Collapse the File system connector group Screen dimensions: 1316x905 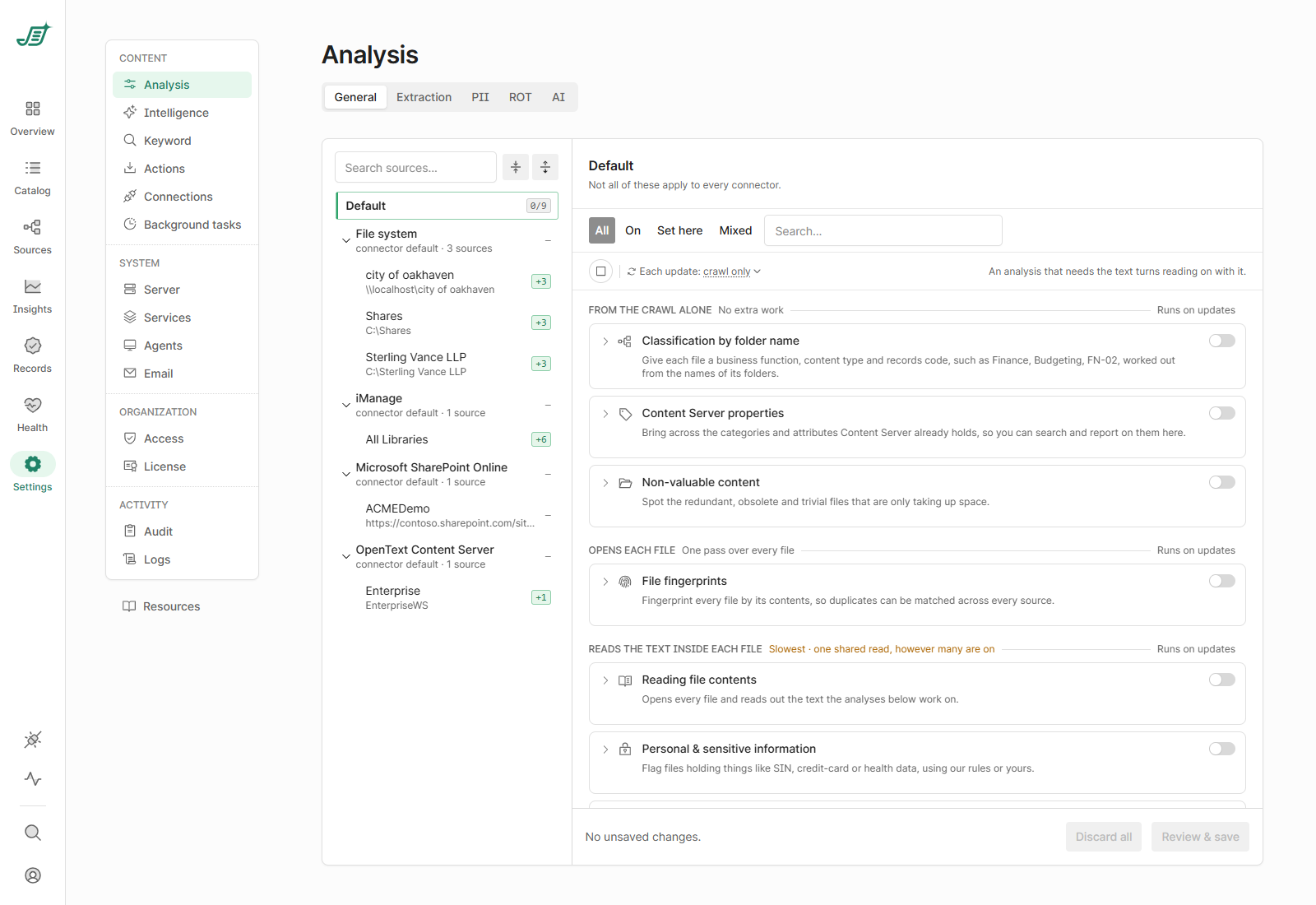[x=346, y=241]
